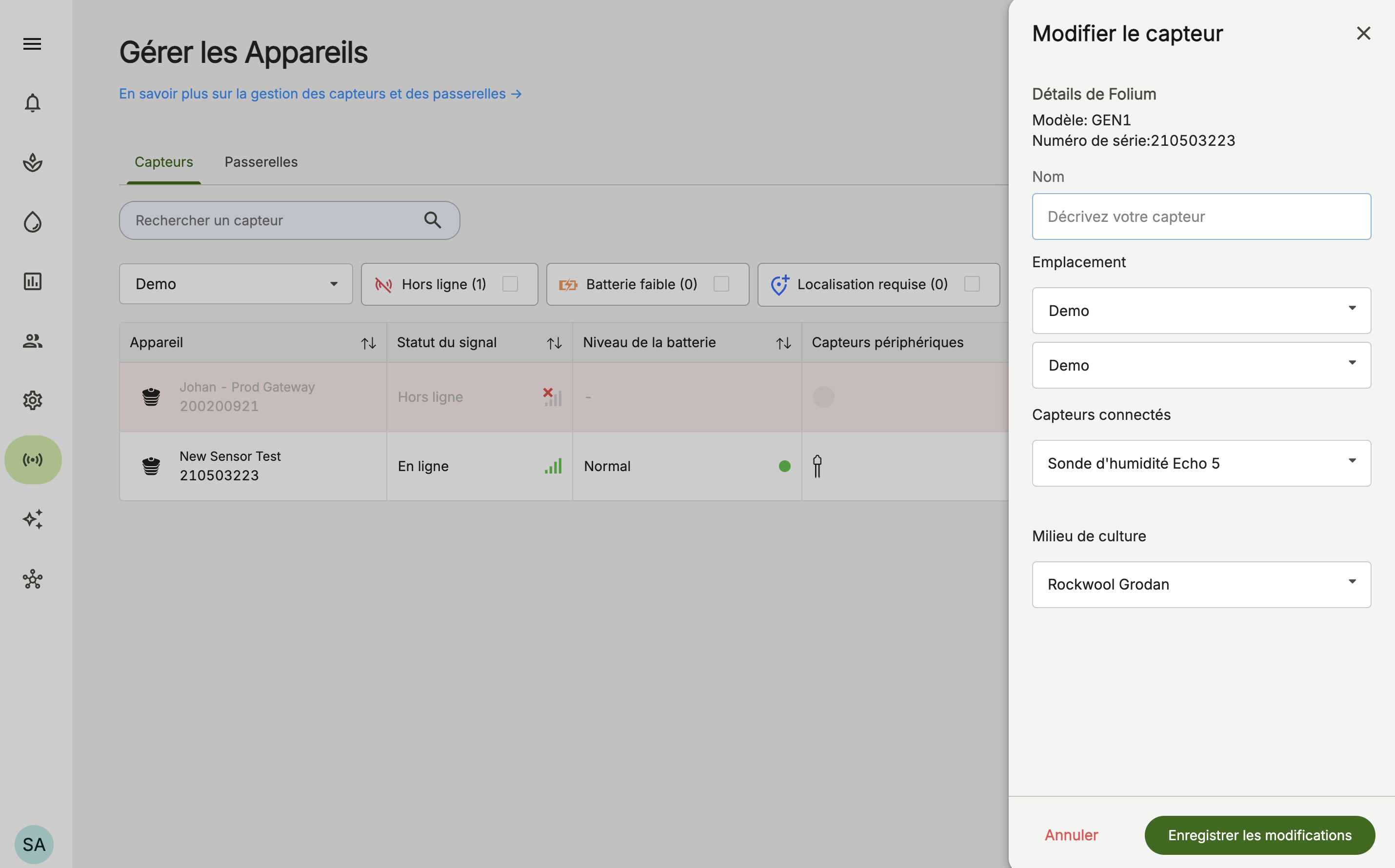Screen dimensions: 1395x868
Task: Click the En ligne status cell
Action: (x=479, y=466)
